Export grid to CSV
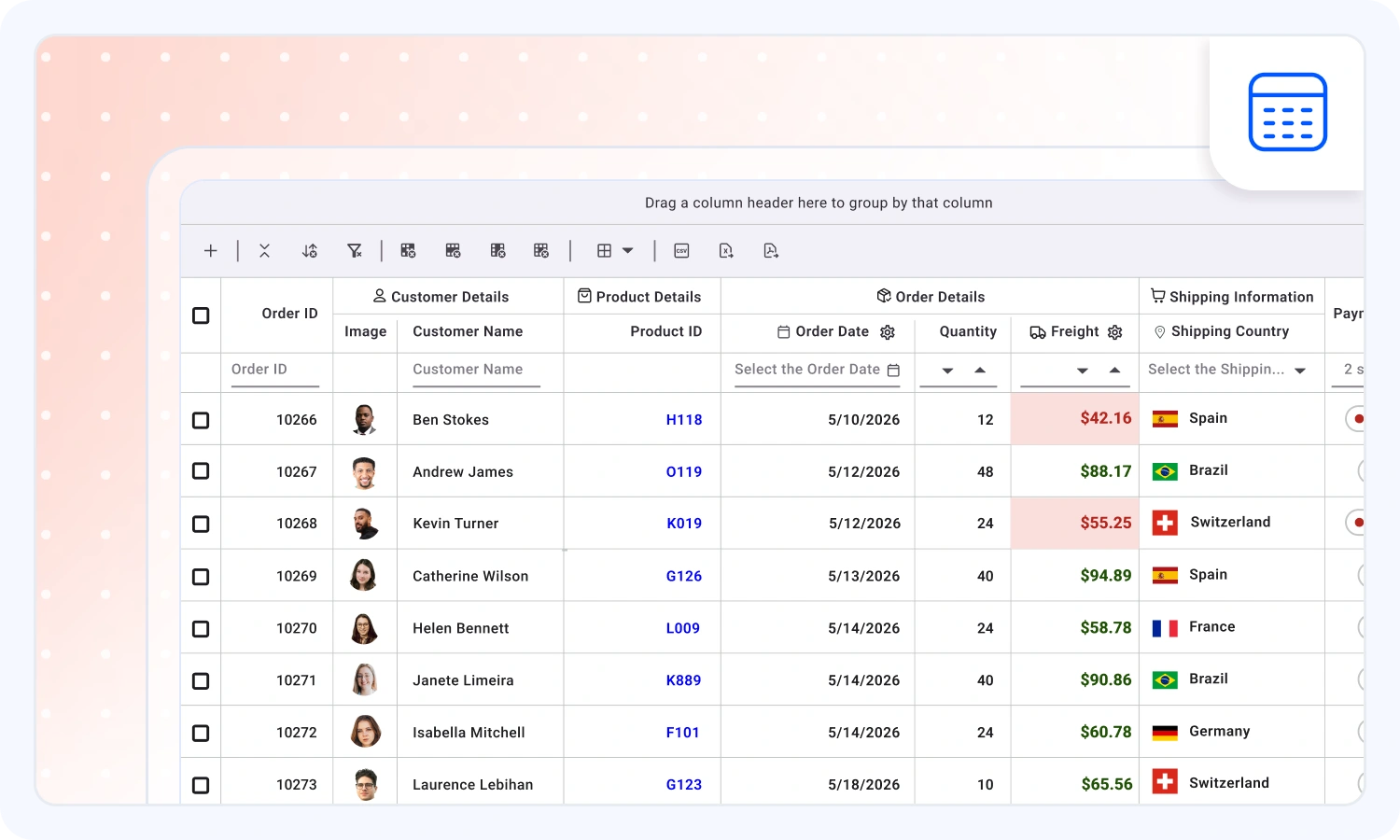 682,251
